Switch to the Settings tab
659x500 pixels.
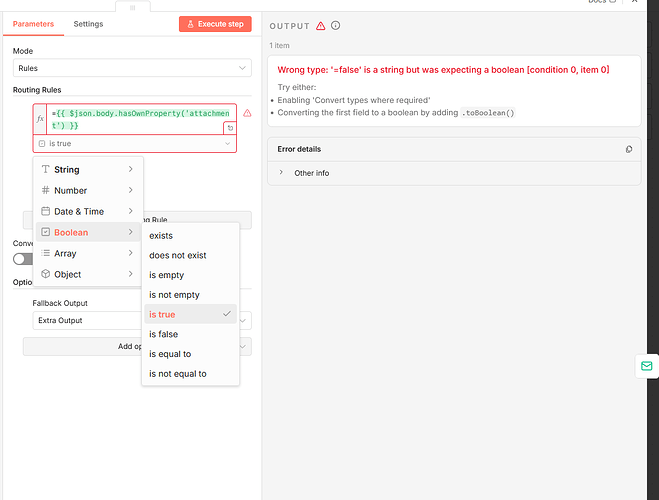point(88,24)
